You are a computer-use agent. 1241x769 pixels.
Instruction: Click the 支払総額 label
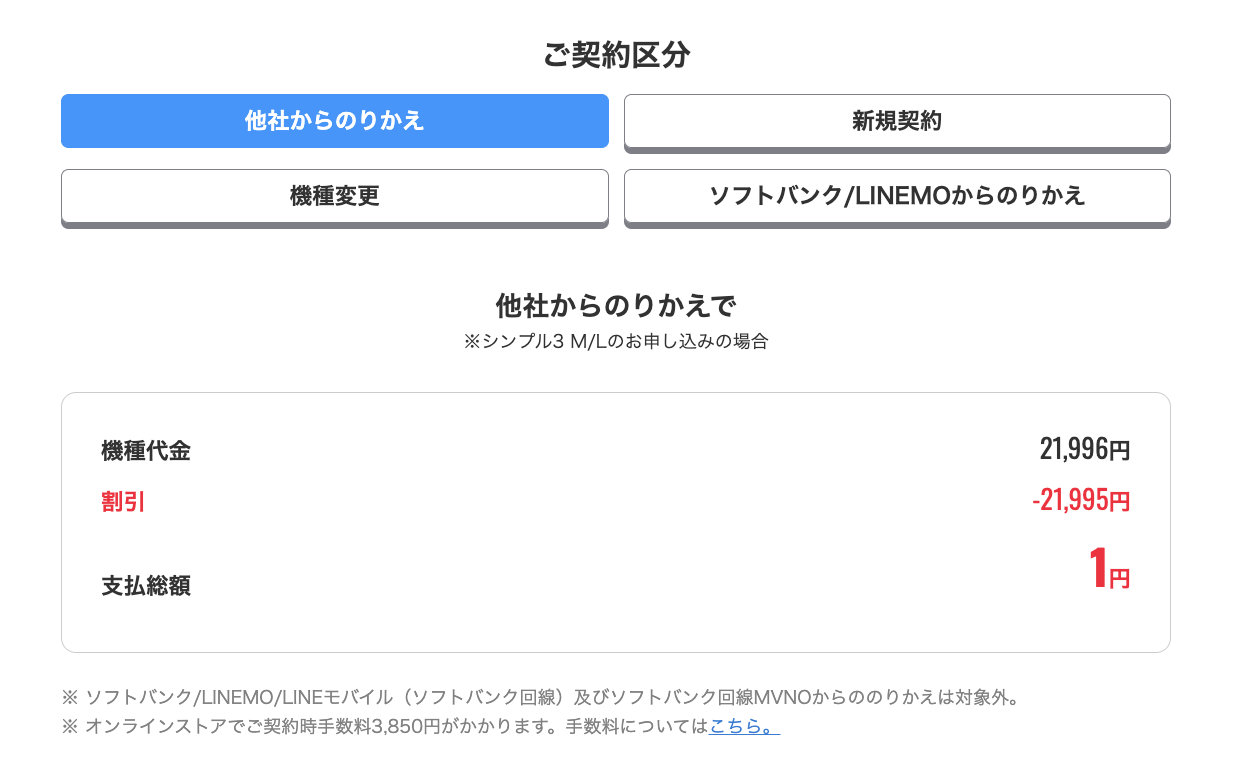[146, 586]
